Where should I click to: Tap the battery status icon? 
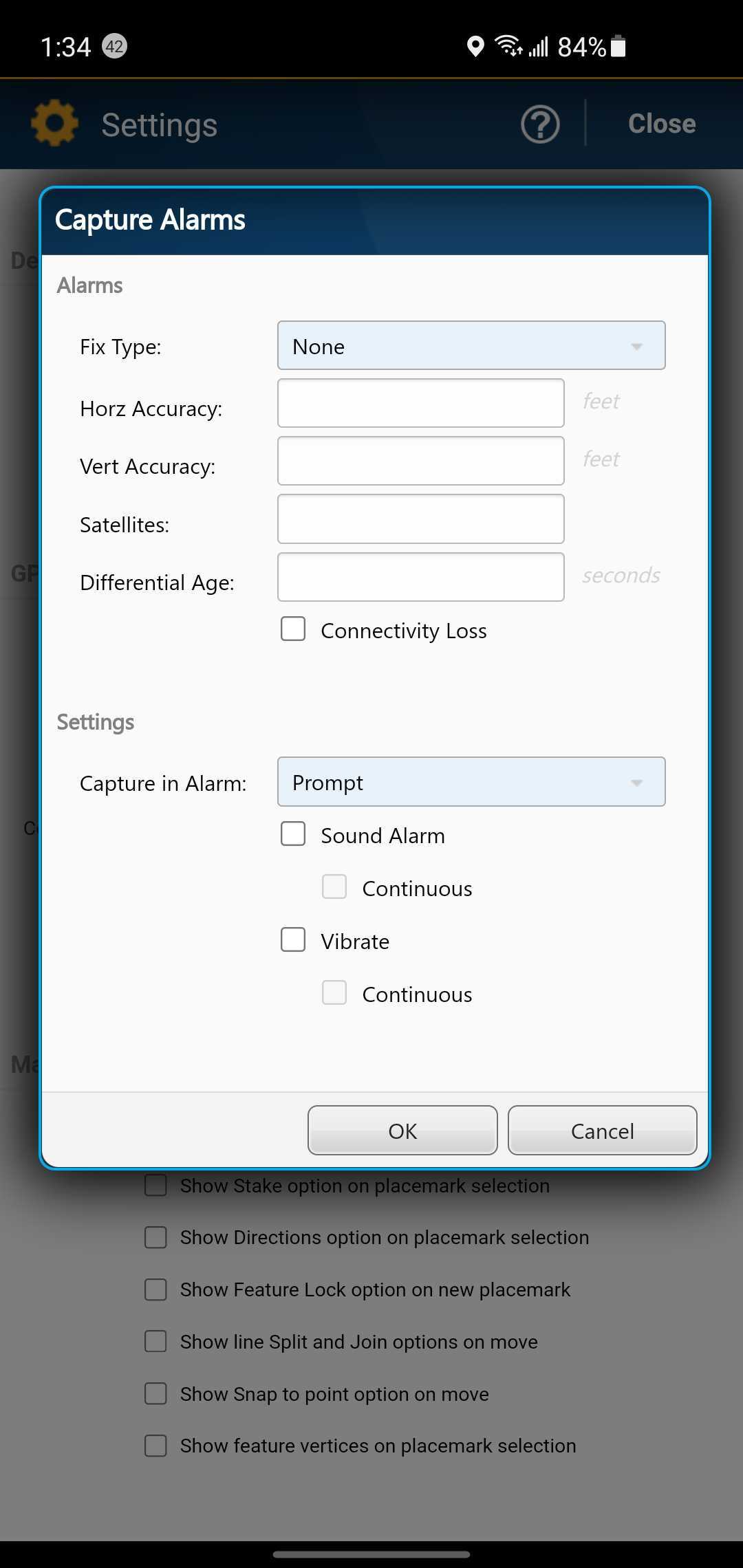pos(618,47)
